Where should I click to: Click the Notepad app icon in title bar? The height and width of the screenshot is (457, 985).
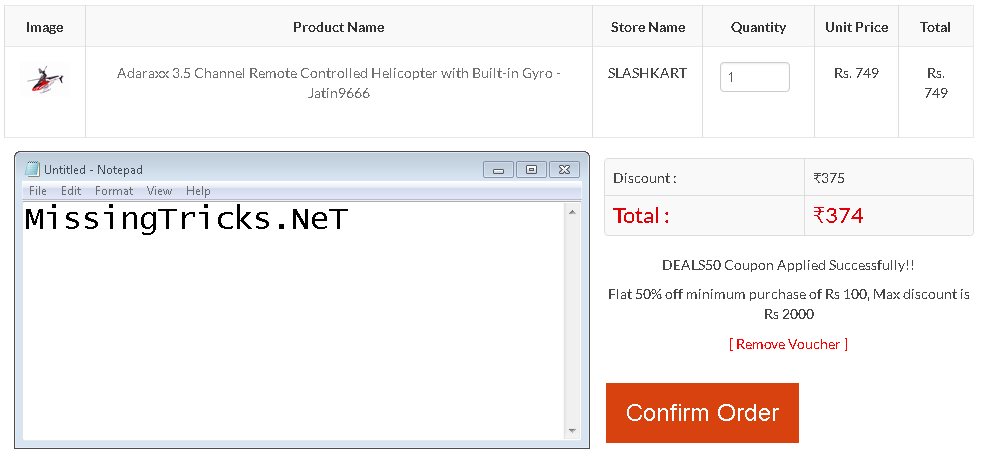point(32,169)
